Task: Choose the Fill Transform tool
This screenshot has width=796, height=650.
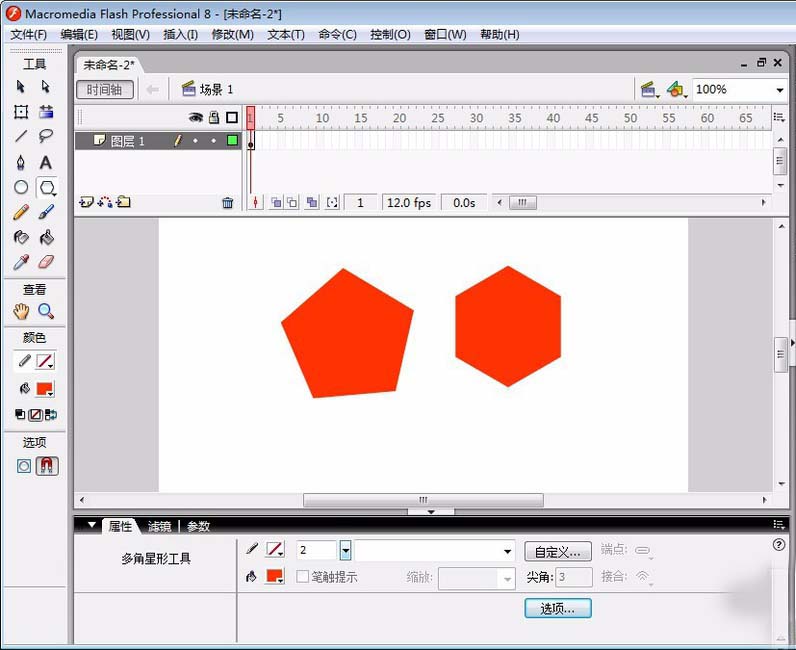Action: (46, 112)
